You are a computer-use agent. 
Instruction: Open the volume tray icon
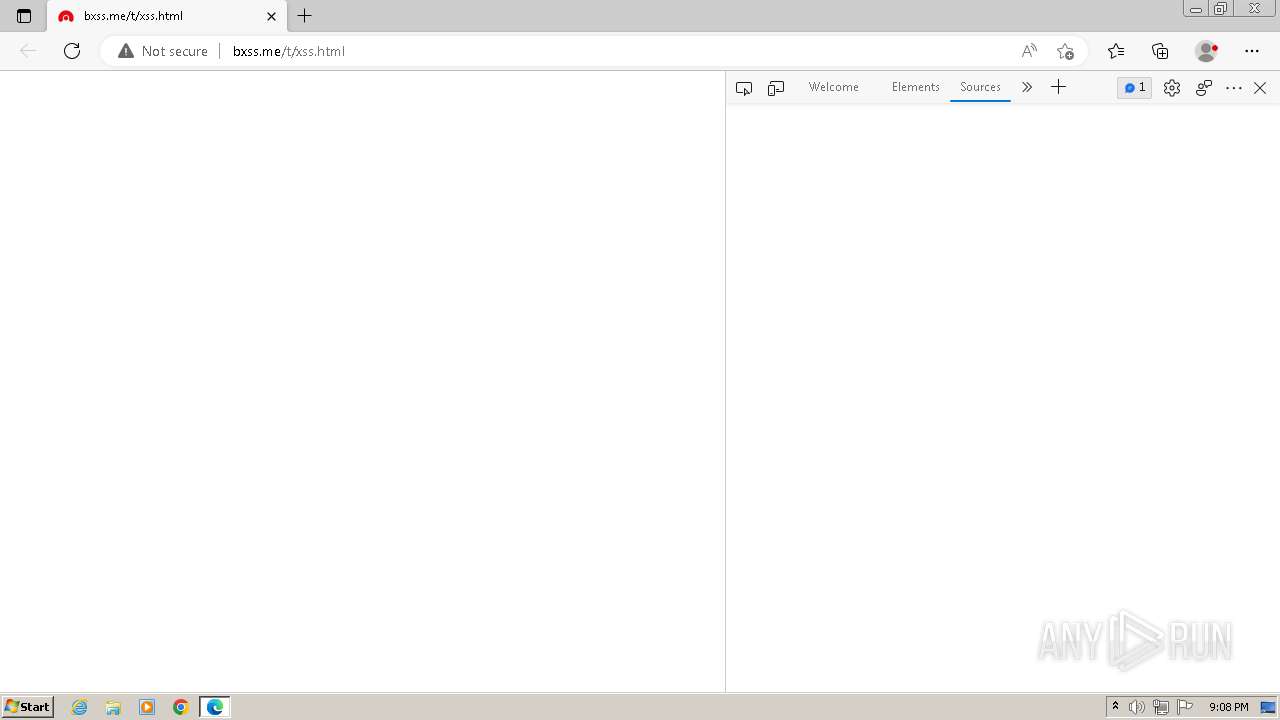pos(1137,707)
